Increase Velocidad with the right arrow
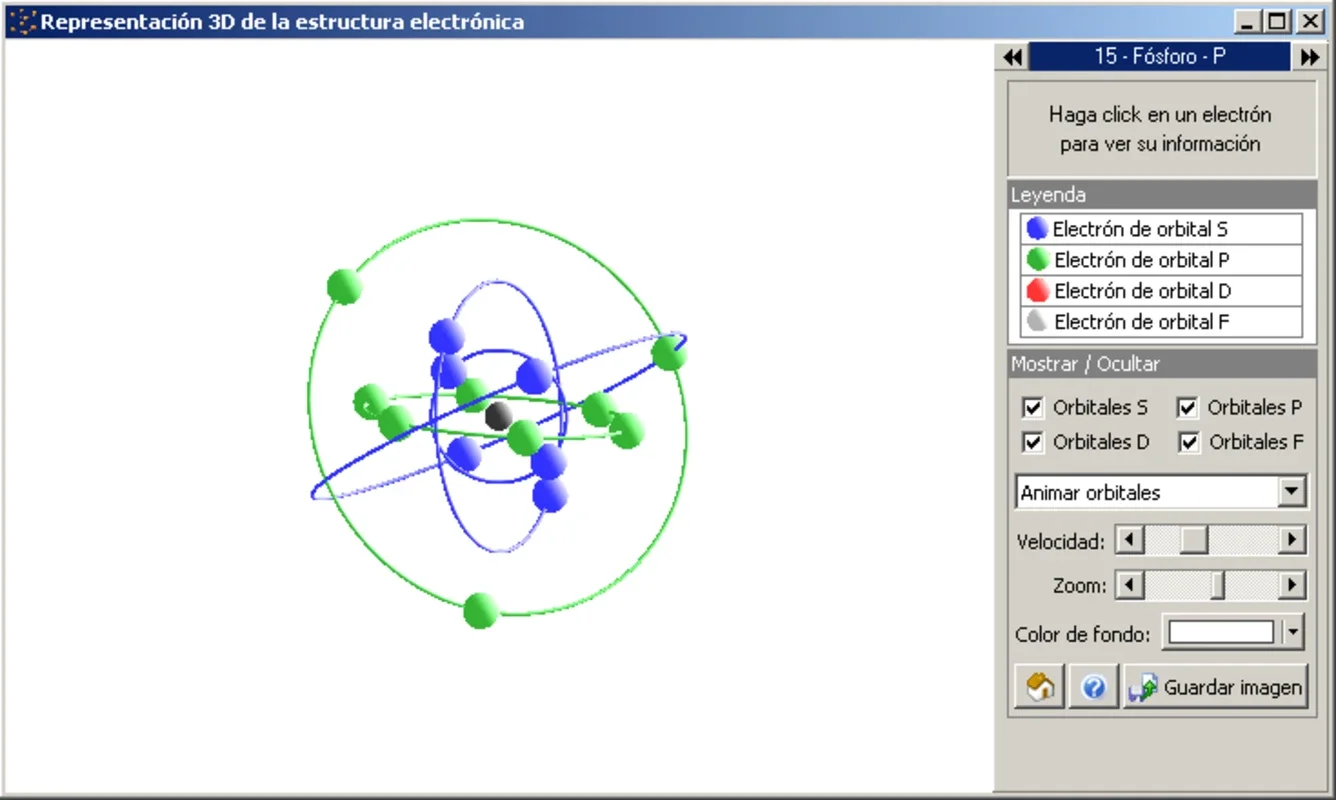Screen dimensions: 1336x800 [1292, 541]
